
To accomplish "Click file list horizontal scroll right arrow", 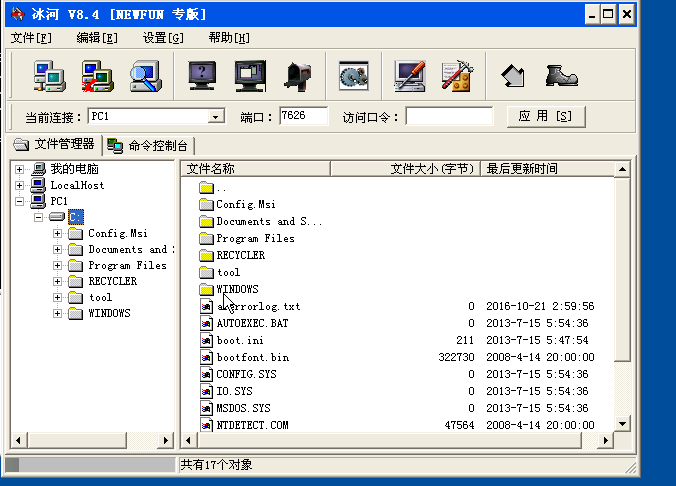I will [606, 440].
